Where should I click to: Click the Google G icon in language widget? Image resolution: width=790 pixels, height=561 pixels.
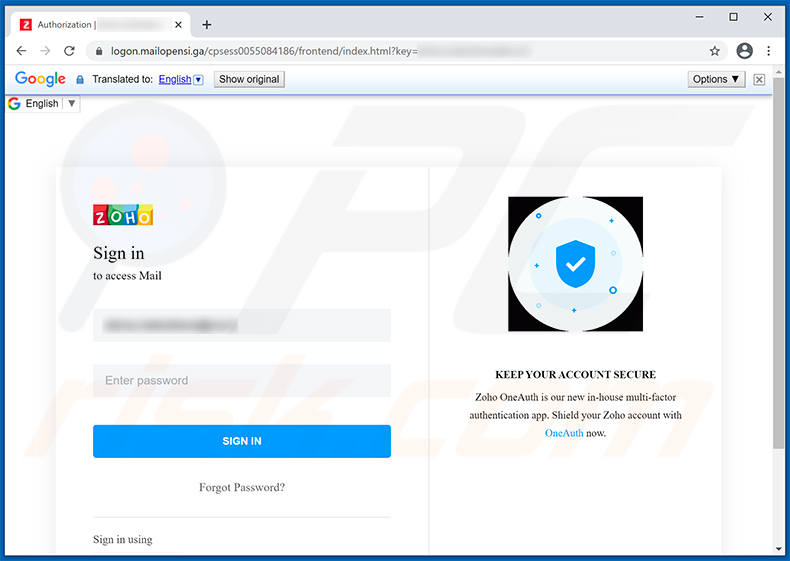pos(14,103)
